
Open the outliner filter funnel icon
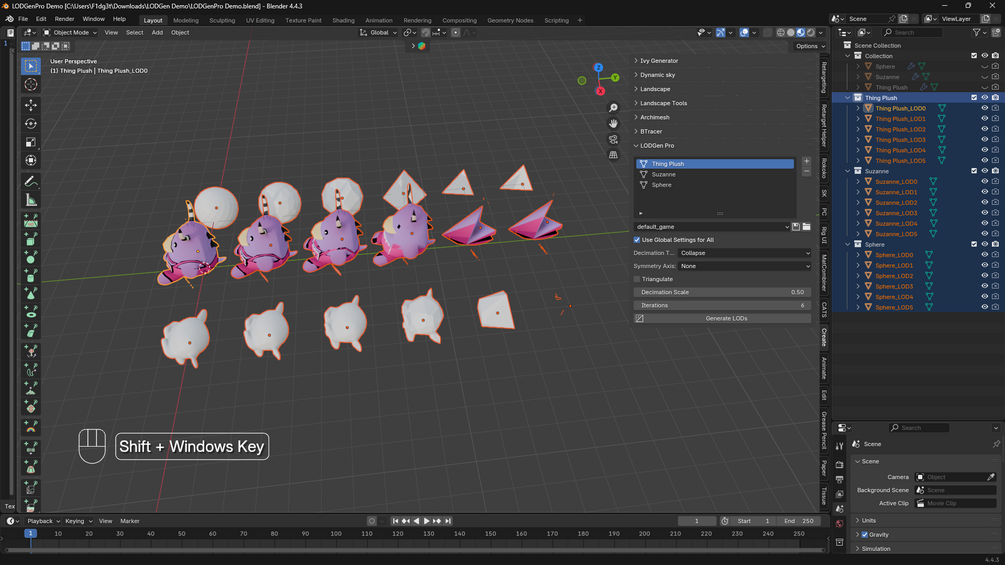[x=977, y=32]
